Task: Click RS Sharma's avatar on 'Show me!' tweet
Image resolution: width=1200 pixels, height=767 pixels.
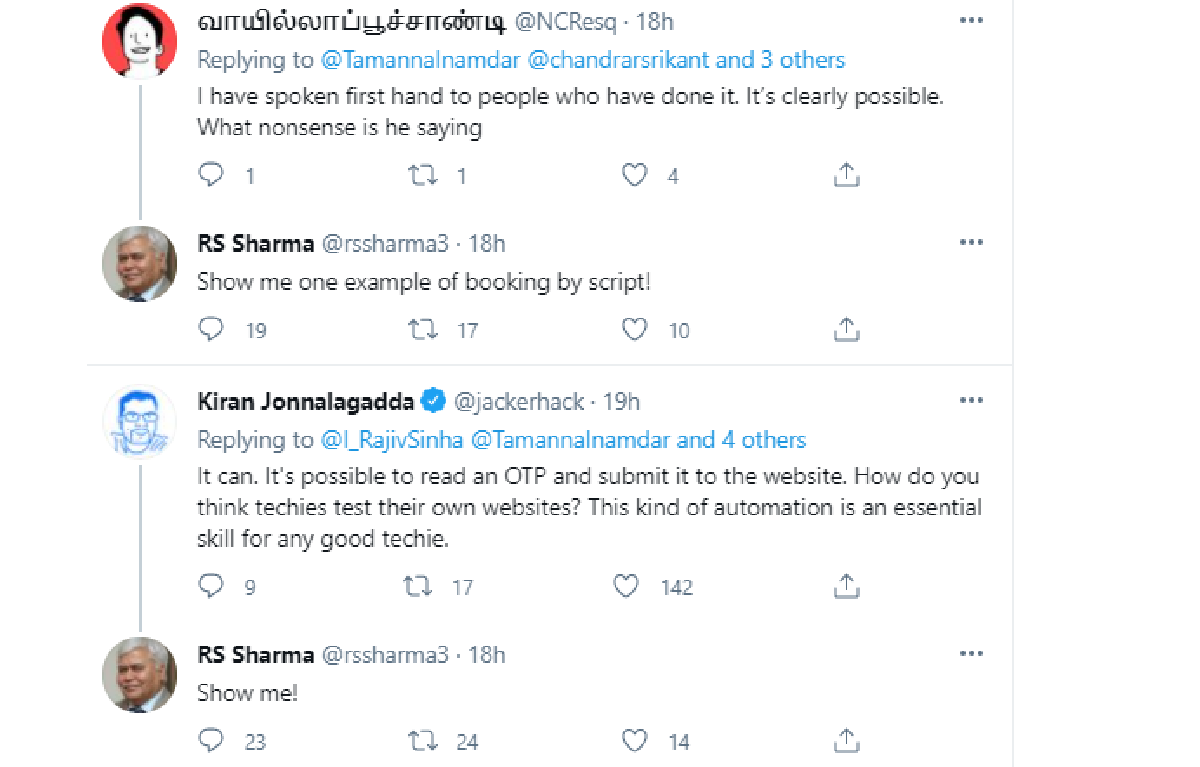Action: coord(140,674)
